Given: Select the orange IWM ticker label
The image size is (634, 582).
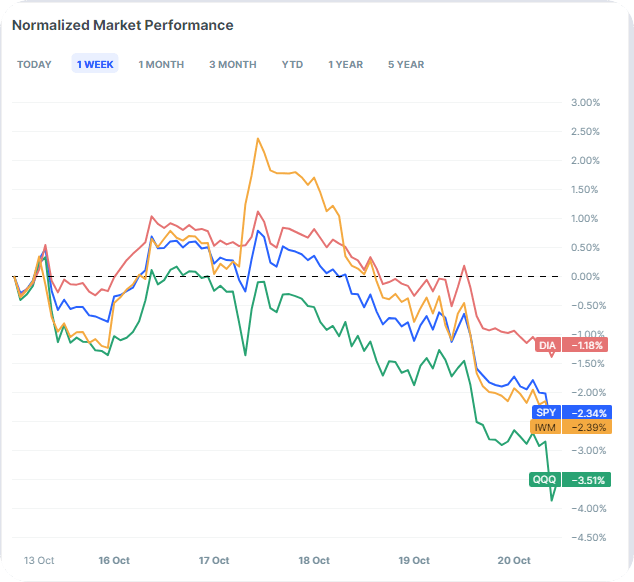Looking at the screenshot, I should pyautogui.click(x=545, y=428).
